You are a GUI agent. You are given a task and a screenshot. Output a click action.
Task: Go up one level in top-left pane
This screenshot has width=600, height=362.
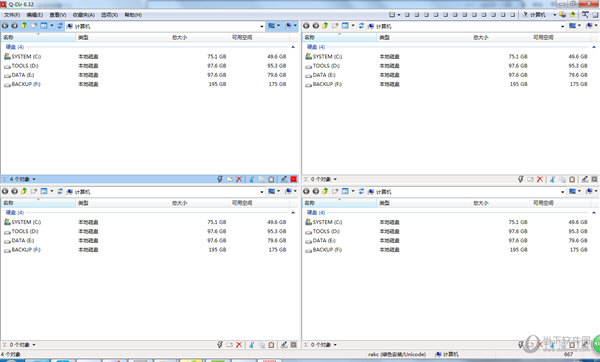(x=24, y=26)
